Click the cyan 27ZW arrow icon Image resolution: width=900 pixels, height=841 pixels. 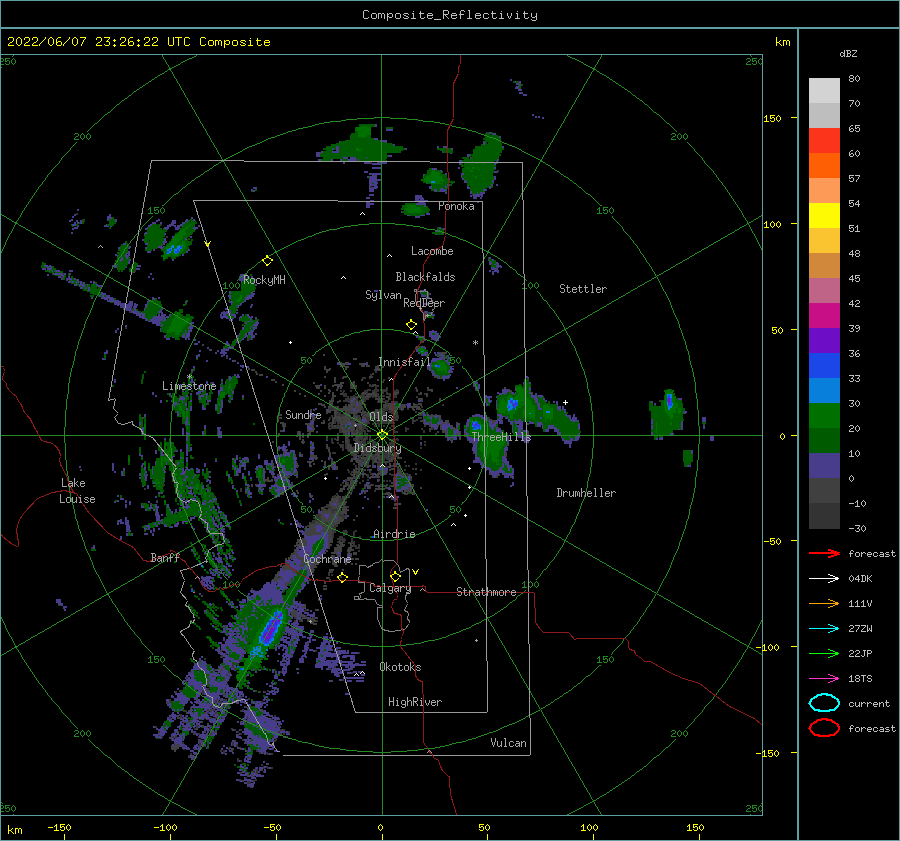(x=824, y=629)
